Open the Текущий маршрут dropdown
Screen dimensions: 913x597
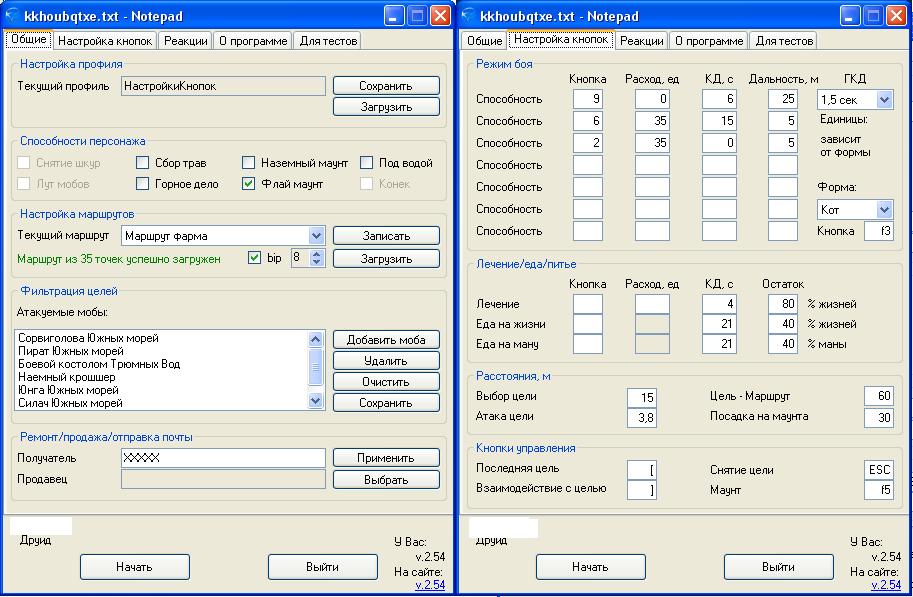316,236
